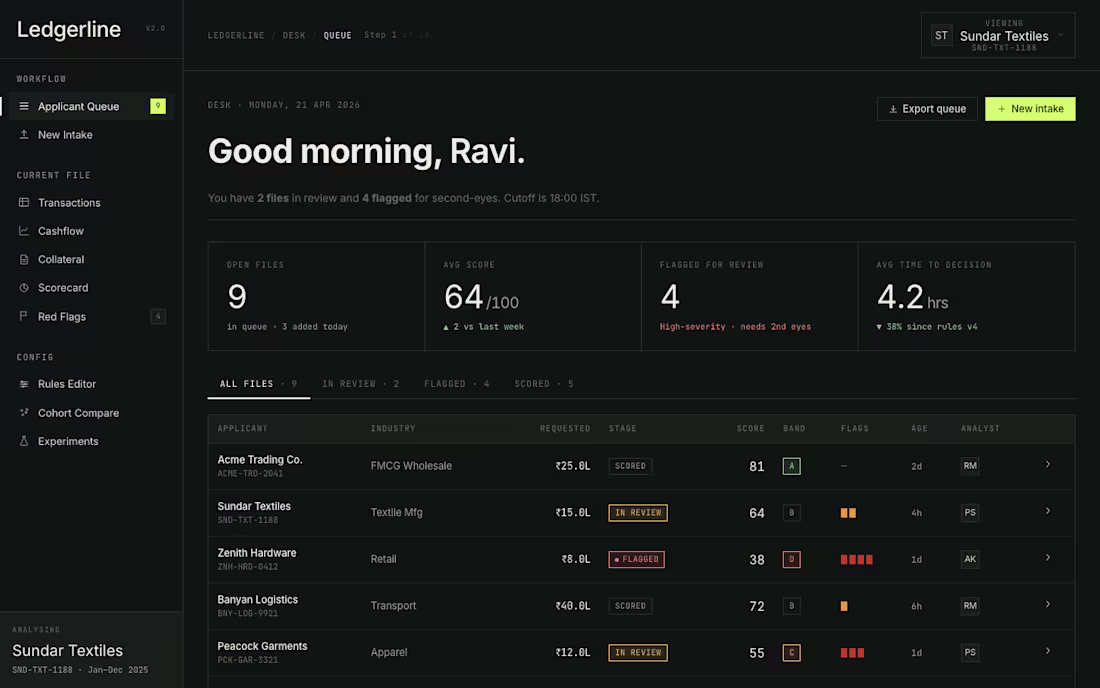Click the band C badge for Peacock Garments

tap(791, 653)
